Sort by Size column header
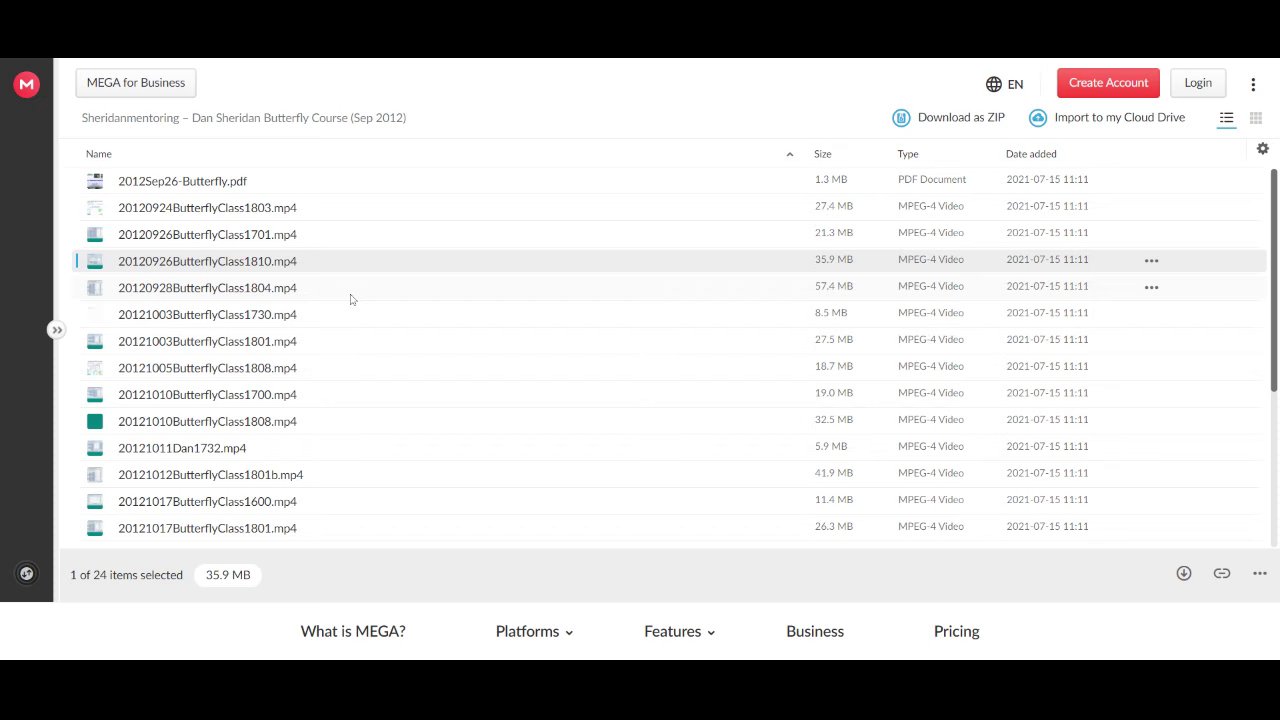Image resolution: width=1280 pixels, height=720 pixels. click(822, 154)
